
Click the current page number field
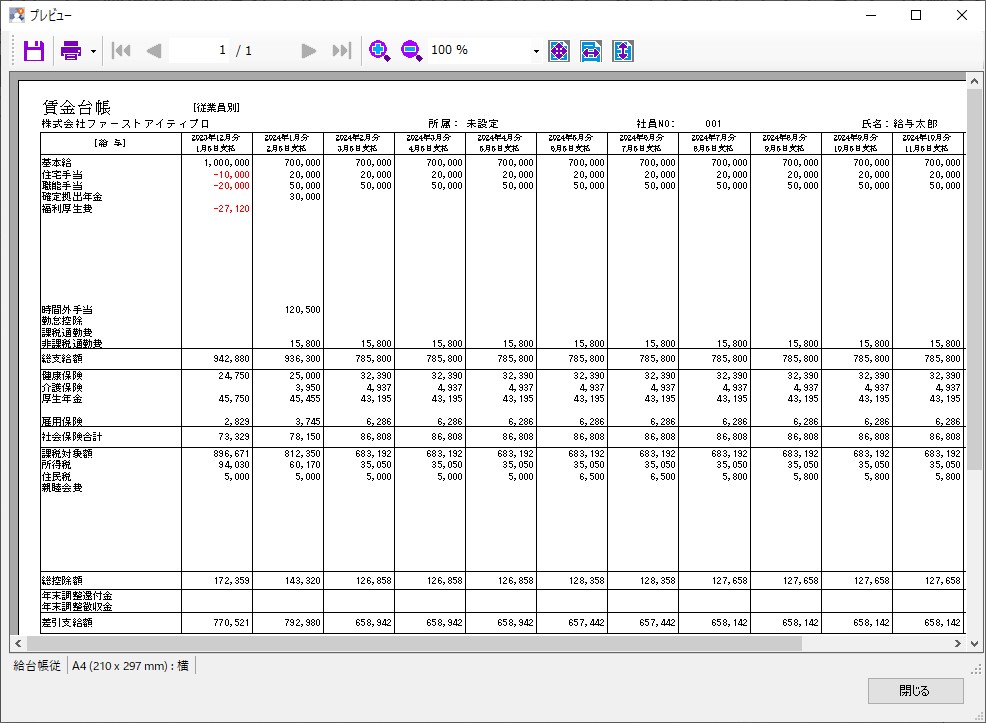click(x=200, y=50)
